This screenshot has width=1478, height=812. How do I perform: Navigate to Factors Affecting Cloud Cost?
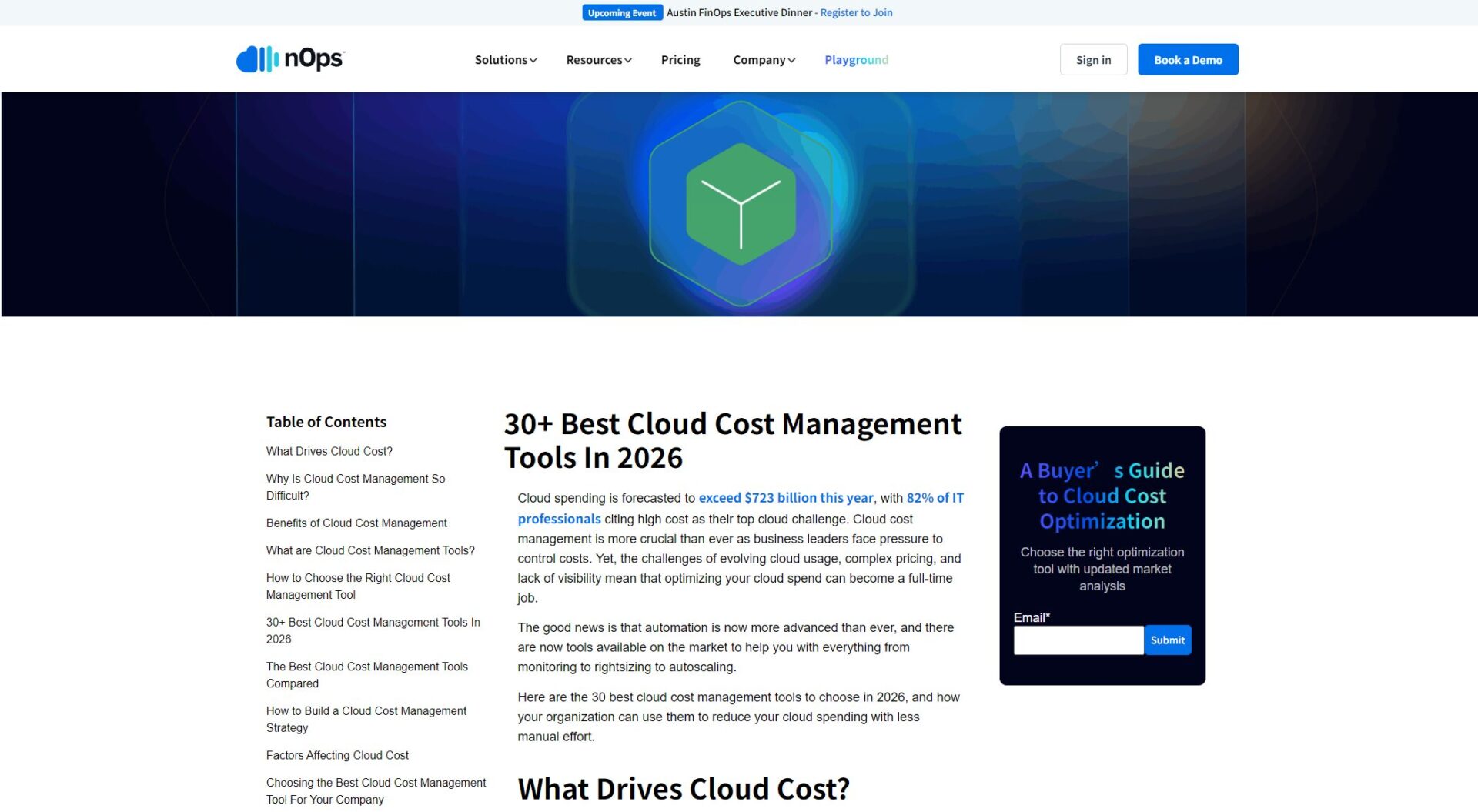click(x=336, y=756)
